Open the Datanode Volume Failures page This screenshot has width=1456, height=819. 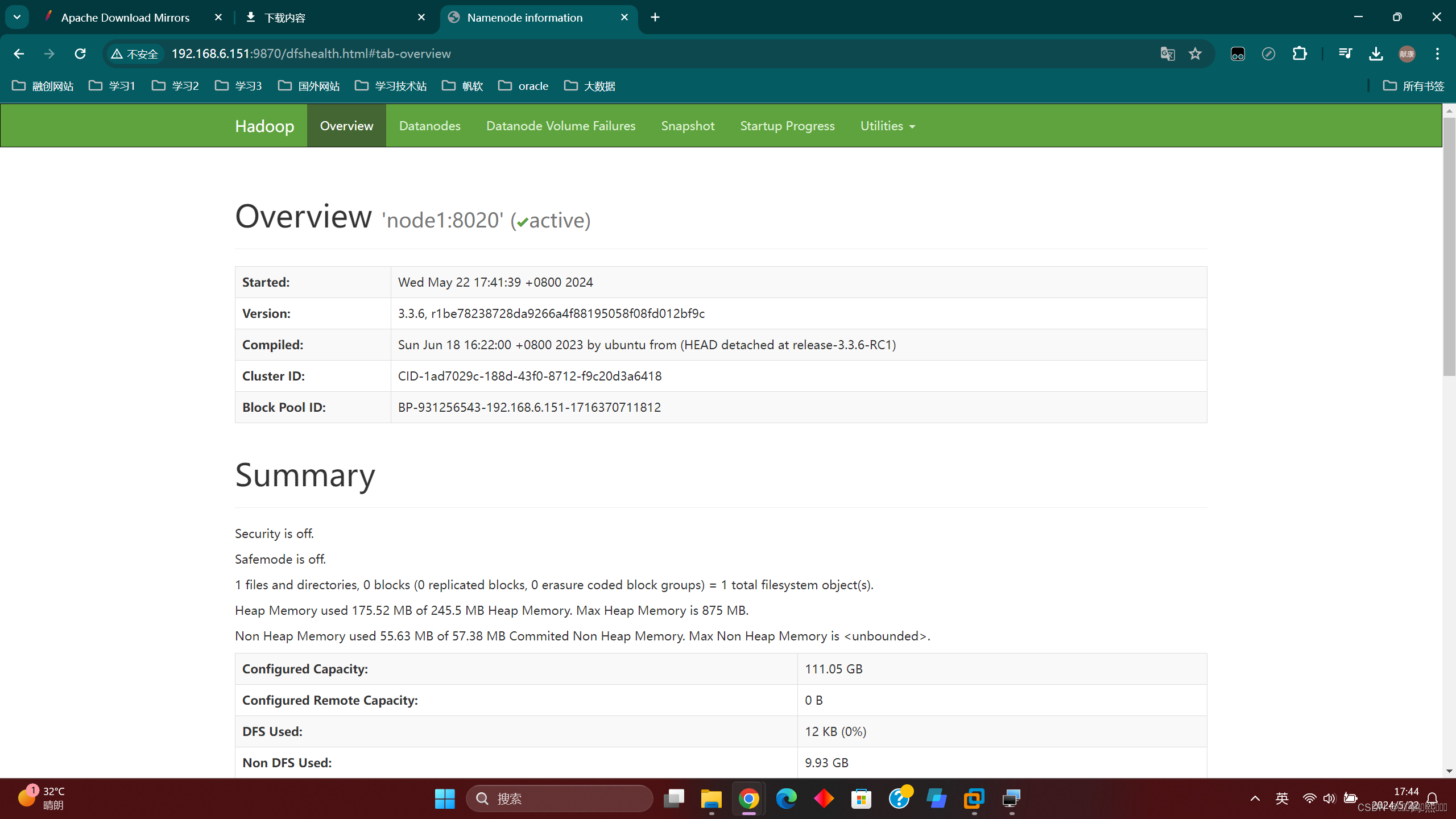pyautogui.click(x=560, y=126)
